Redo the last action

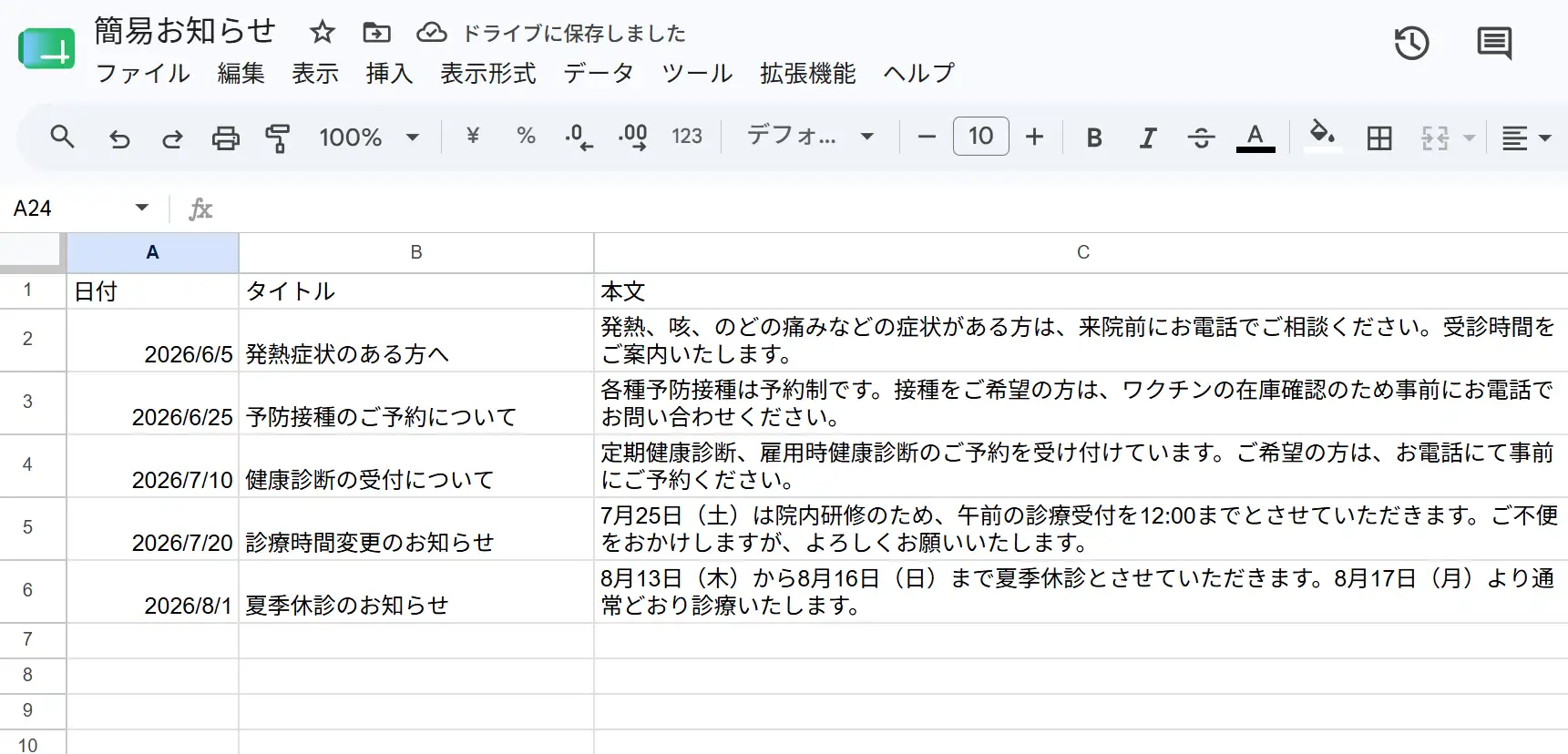point(172,138)
